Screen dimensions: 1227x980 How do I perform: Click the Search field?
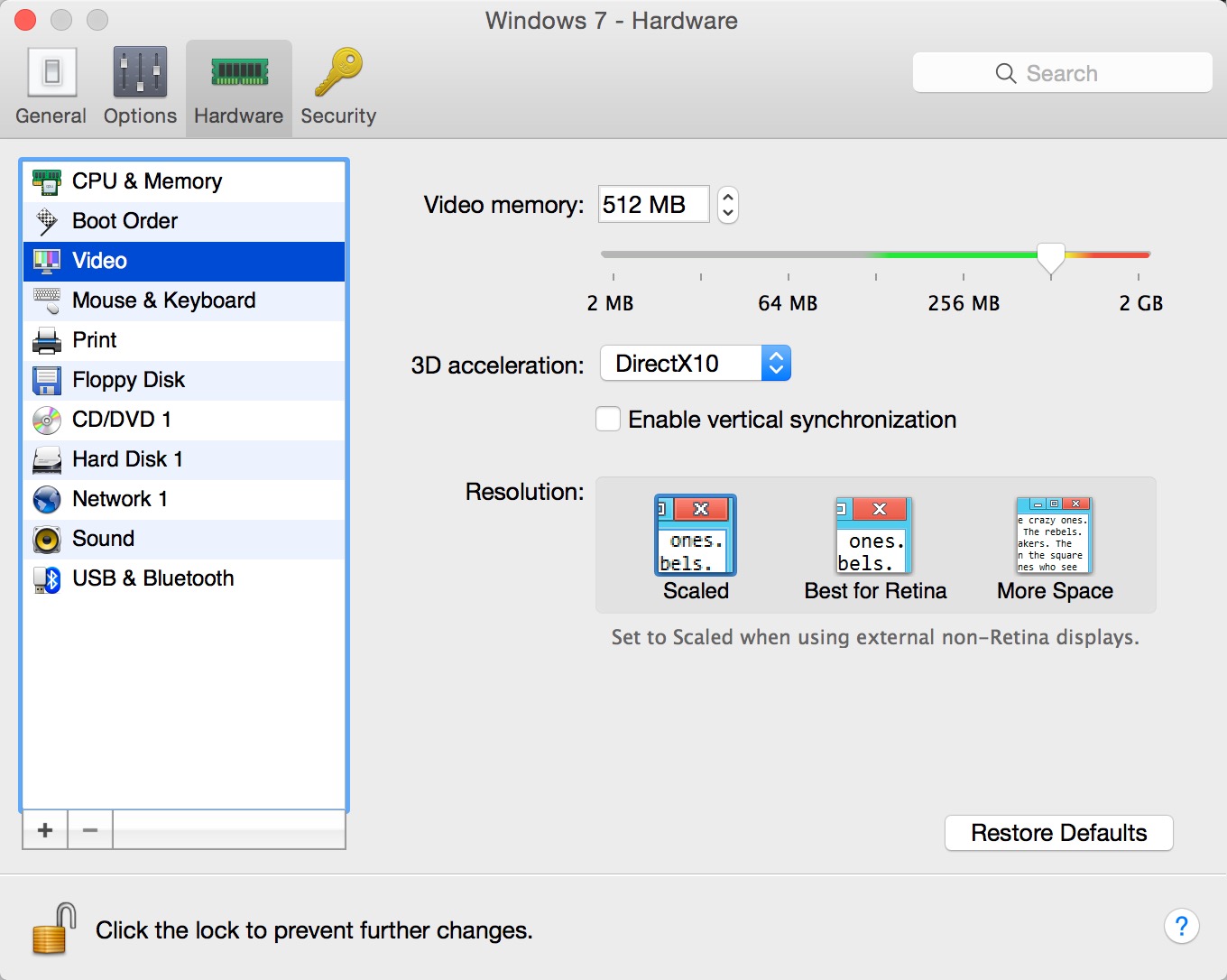click(x=1062, y=72)
